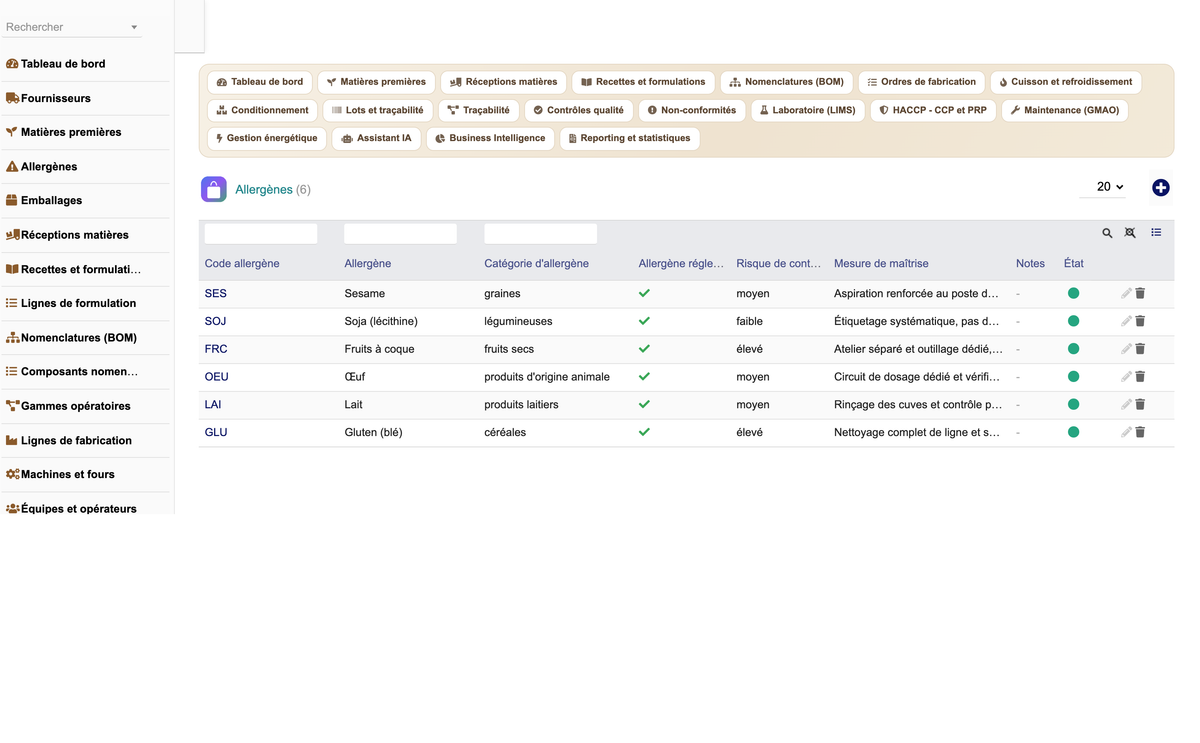Open Gestion énergétique module

pyautogui.click(x=266, y=138)
